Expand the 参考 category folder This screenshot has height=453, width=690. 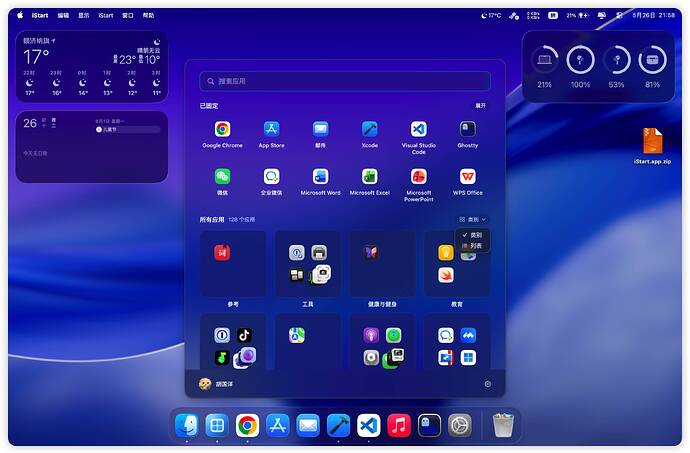[233, 264]
